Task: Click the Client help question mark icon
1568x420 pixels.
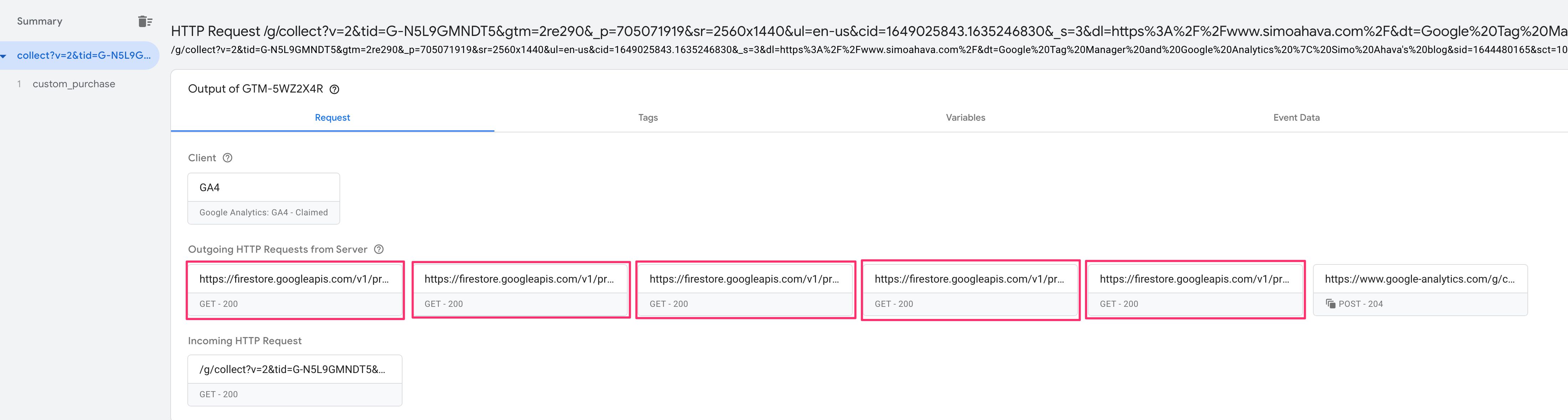Action: coord(228,158)
